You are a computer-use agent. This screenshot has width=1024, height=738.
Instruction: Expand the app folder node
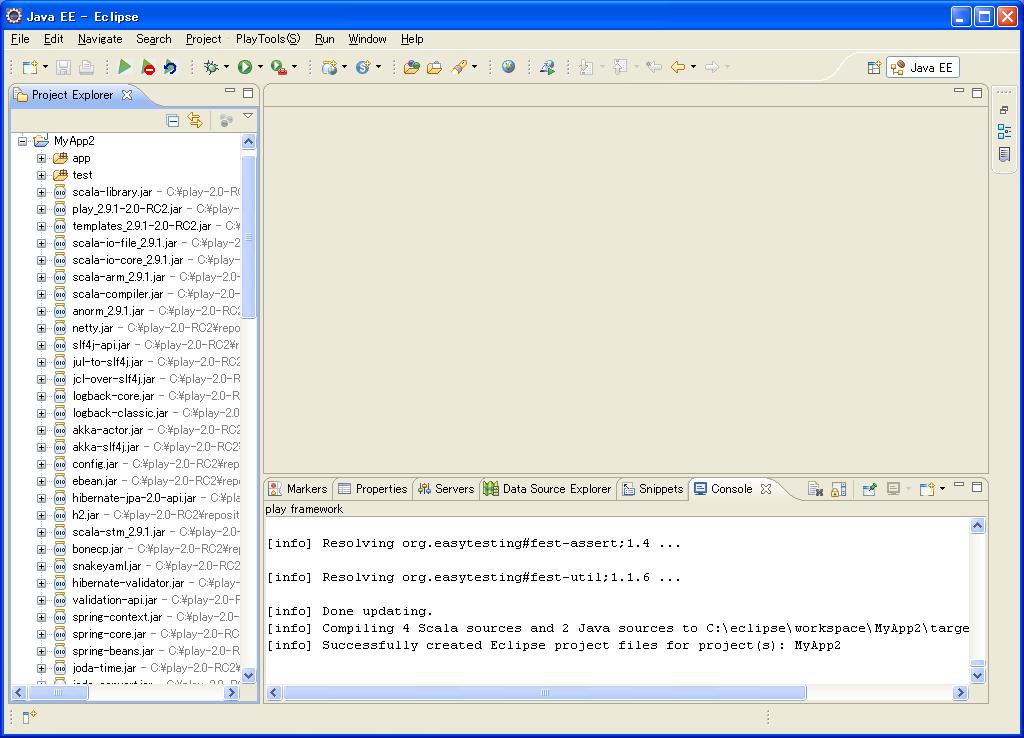click(41, 158)
